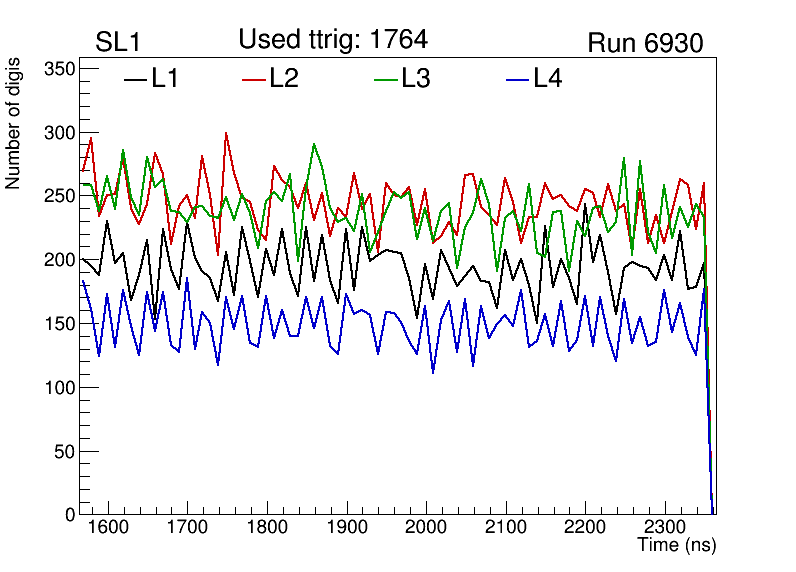This screenshot has width=796, height=572.
Task: Select the L4 legend label text
Action: click(547, 79)
